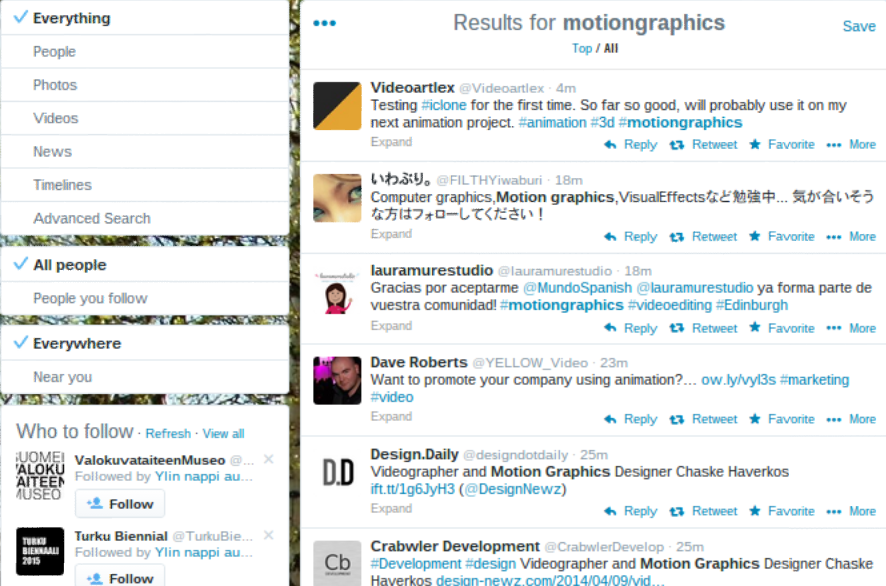The height and width of the screenshot is (586, 886).
Task: Open the #Edinburgh hashtag
Action: [752, 305]
